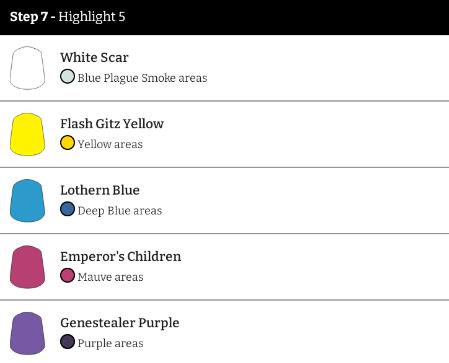The height and width of the screenshot is (363, 449).
Task: Click the Deep Blue areas color circle
Action: coord(67,209)
